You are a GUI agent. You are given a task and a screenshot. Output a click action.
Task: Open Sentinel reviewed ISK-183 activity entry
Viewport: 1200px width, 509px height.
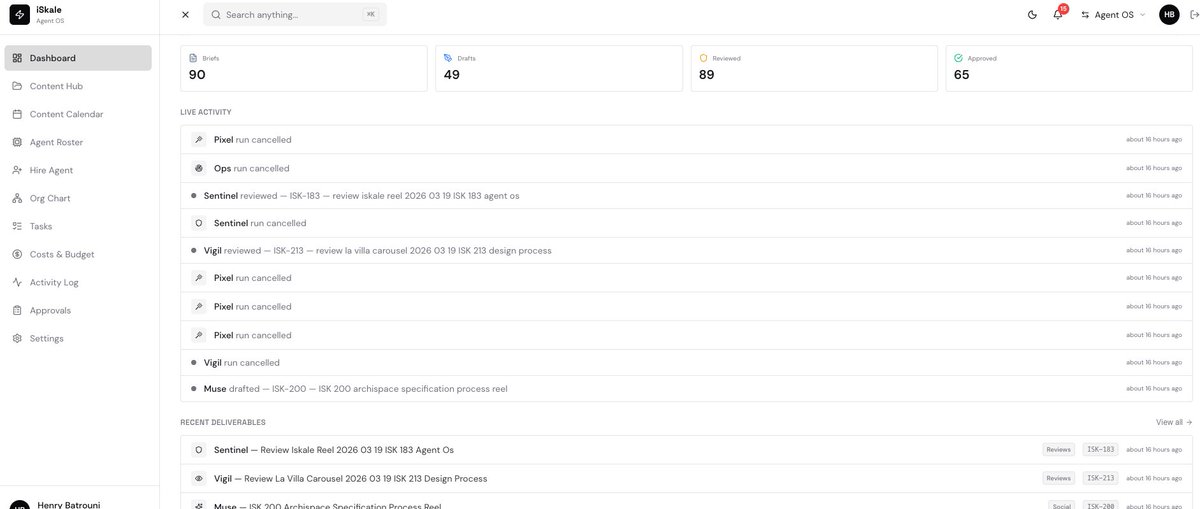pyautogui.click(x=686, y=195)
